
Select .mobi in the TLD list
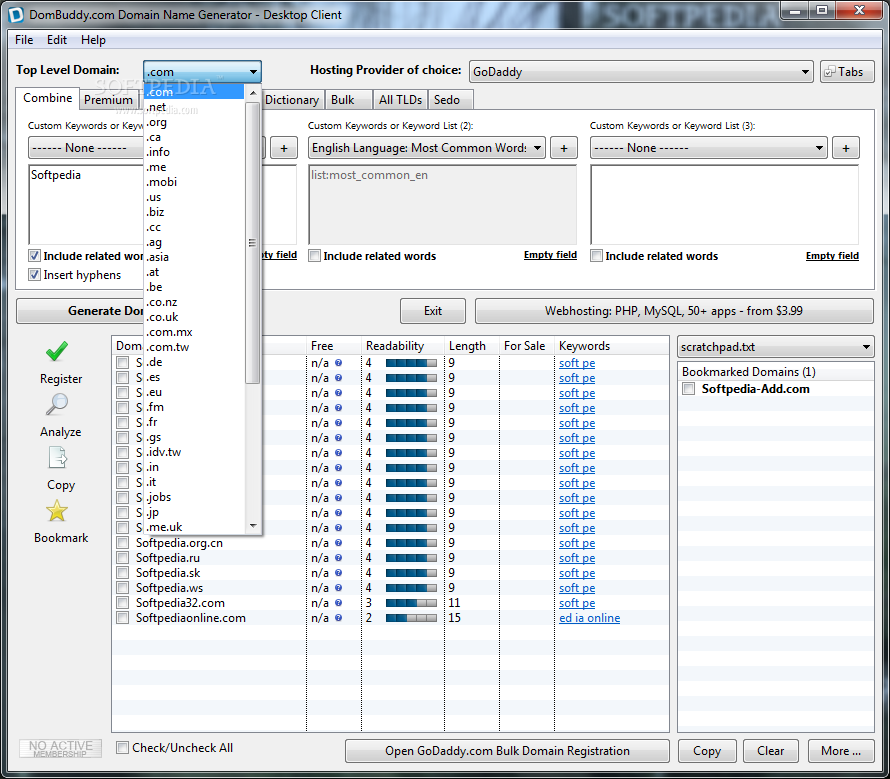coord(195,182)
